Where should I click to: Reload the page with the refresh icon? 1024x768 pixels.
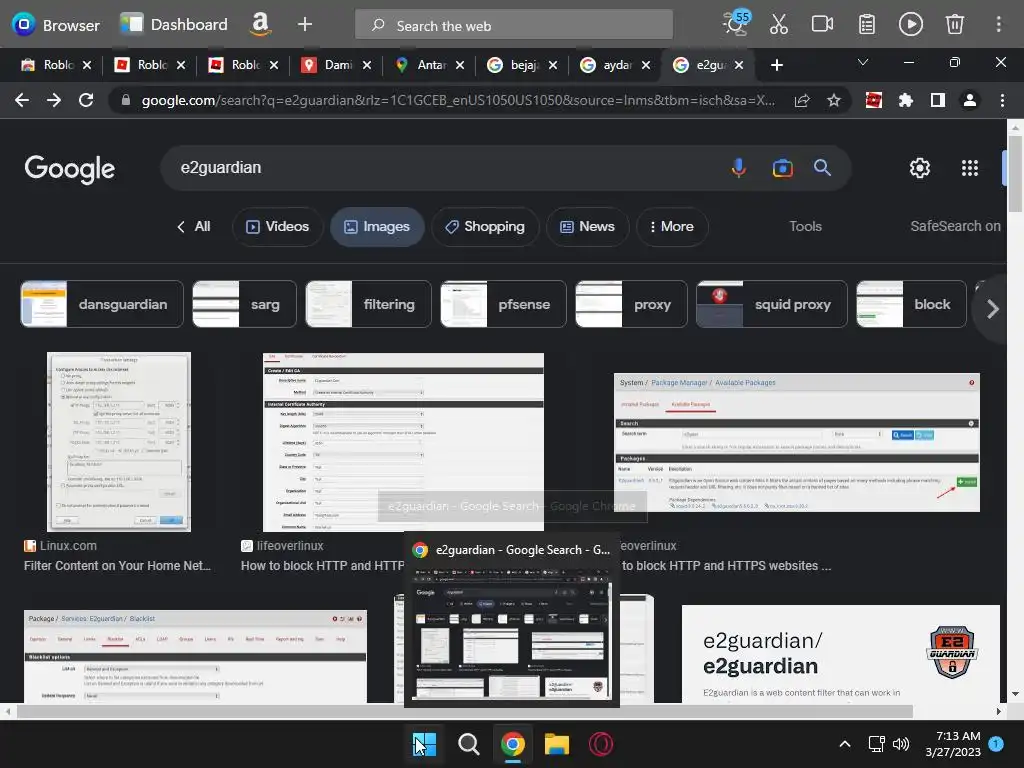point(86,100)
